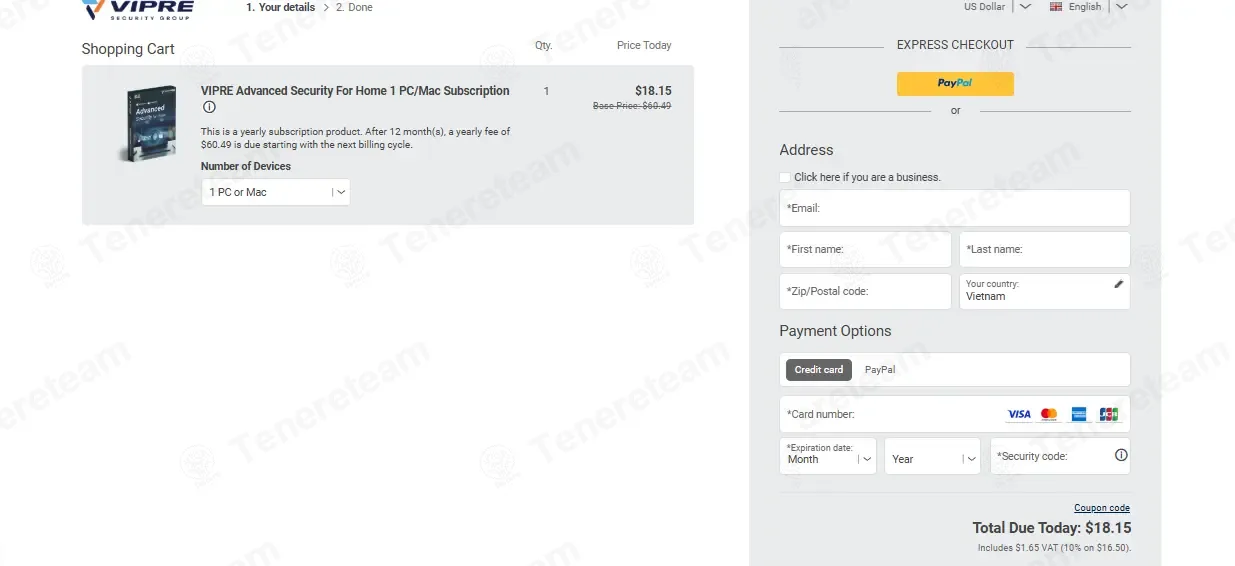
Task: Click the Shopping Cart heading
Action: pos(128,49)
